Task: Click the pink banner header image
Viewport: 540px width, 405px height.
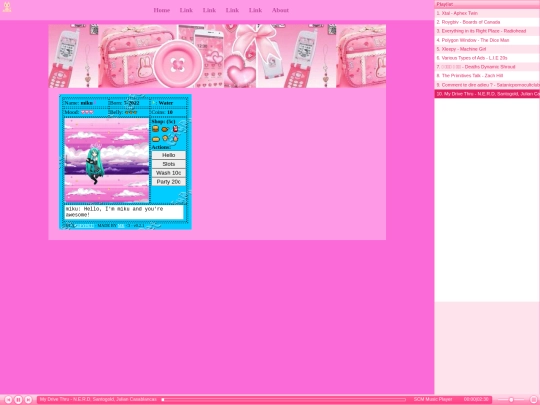Action: (217, 56)
